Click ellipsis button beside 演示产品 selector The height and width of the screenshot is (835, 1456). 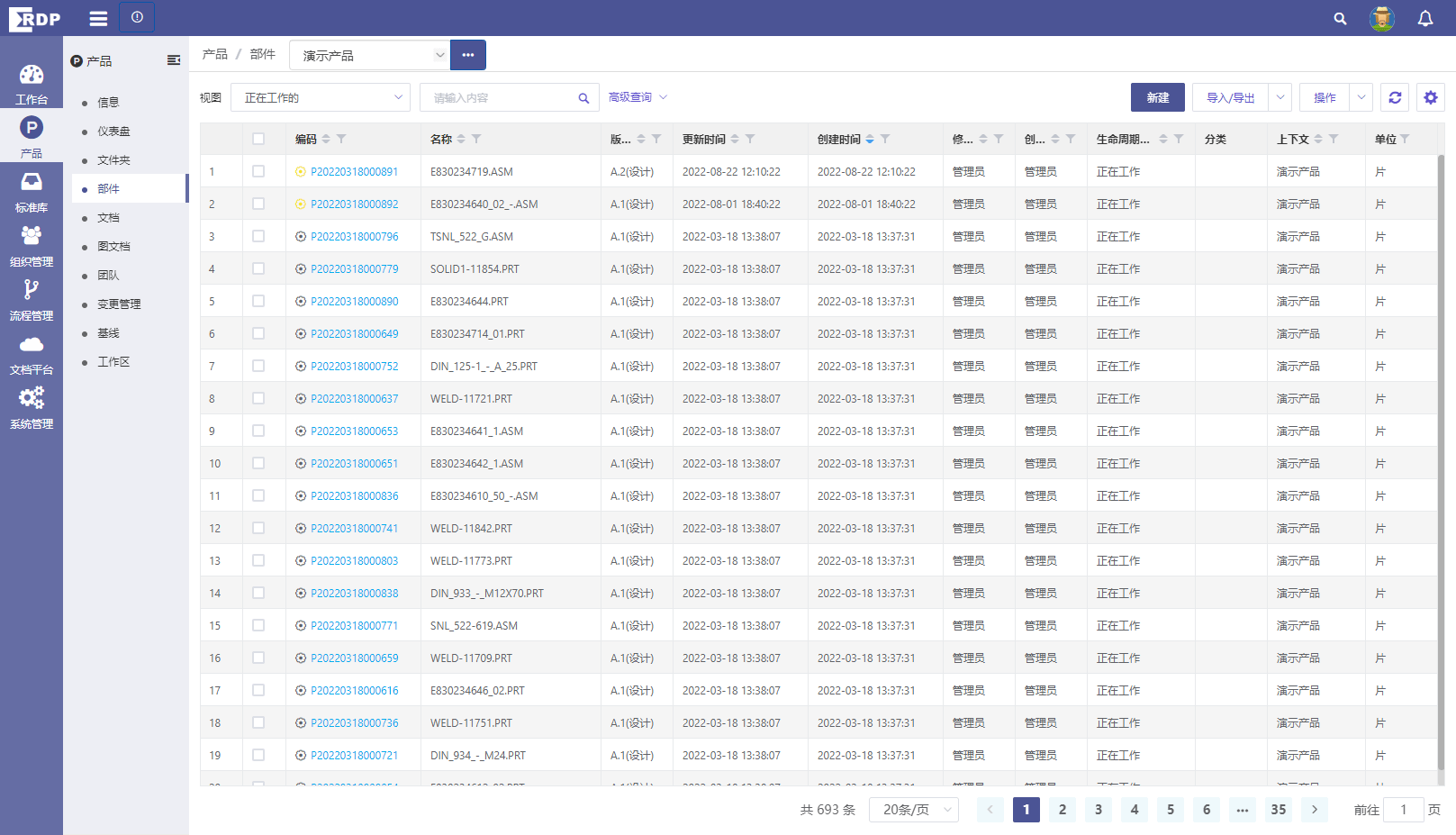(x=468, y=55)
